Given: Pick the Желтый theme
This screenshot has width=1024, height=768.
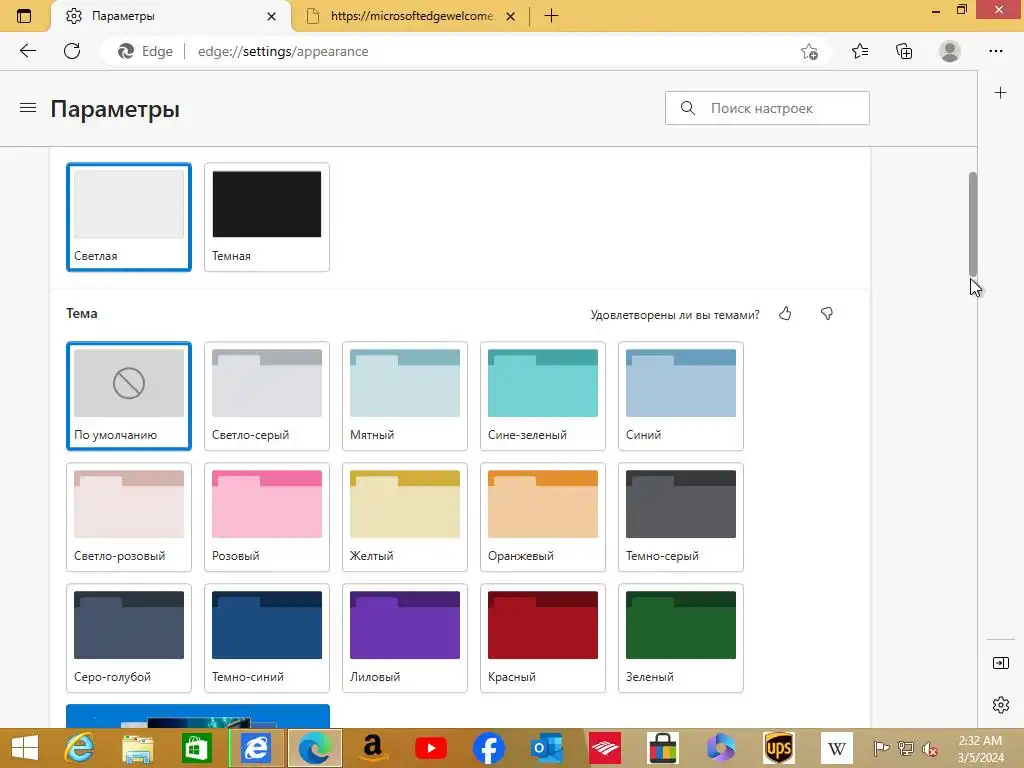Looking at the screenshot, I should click(x=405, y=517).
